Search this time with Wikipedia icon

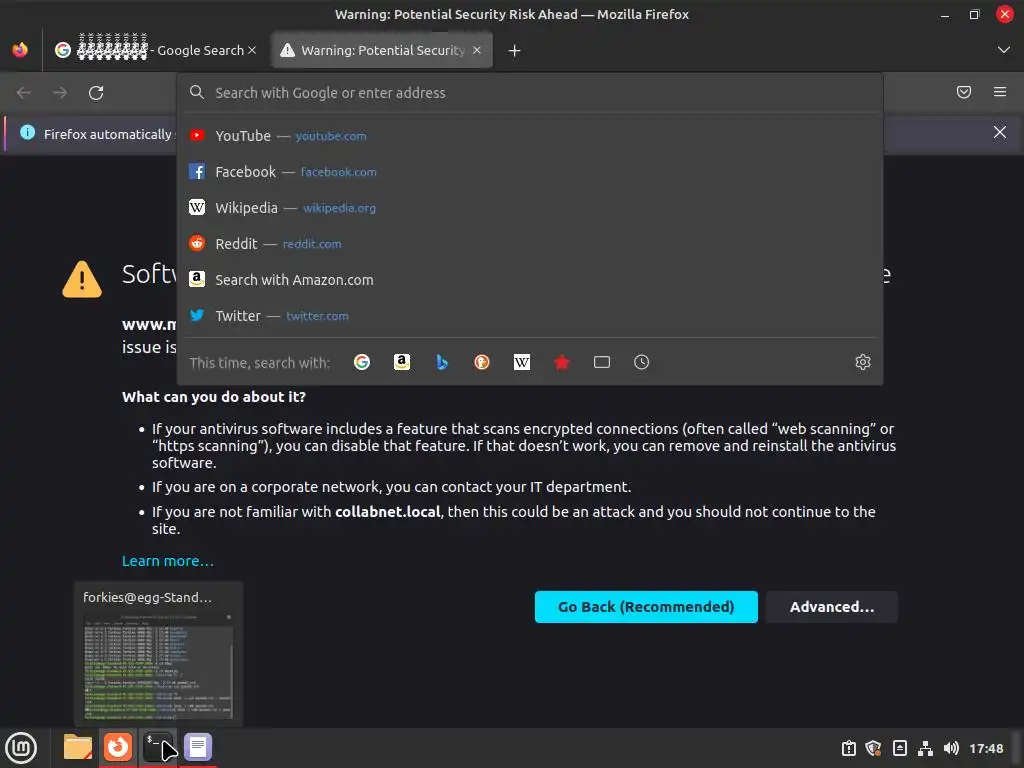(522, 362)
